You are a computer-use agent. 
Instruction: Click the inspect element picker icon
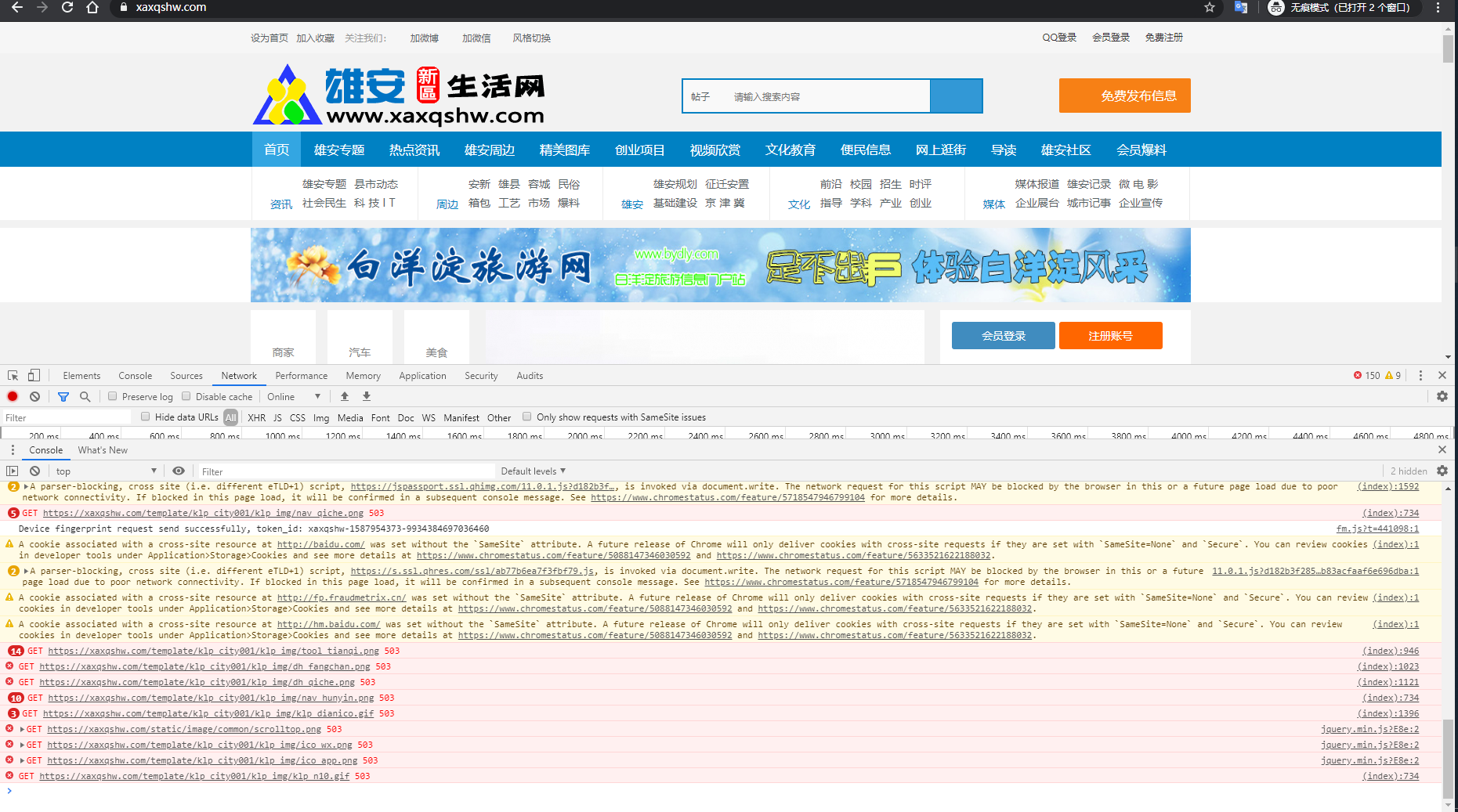[13, 376]
